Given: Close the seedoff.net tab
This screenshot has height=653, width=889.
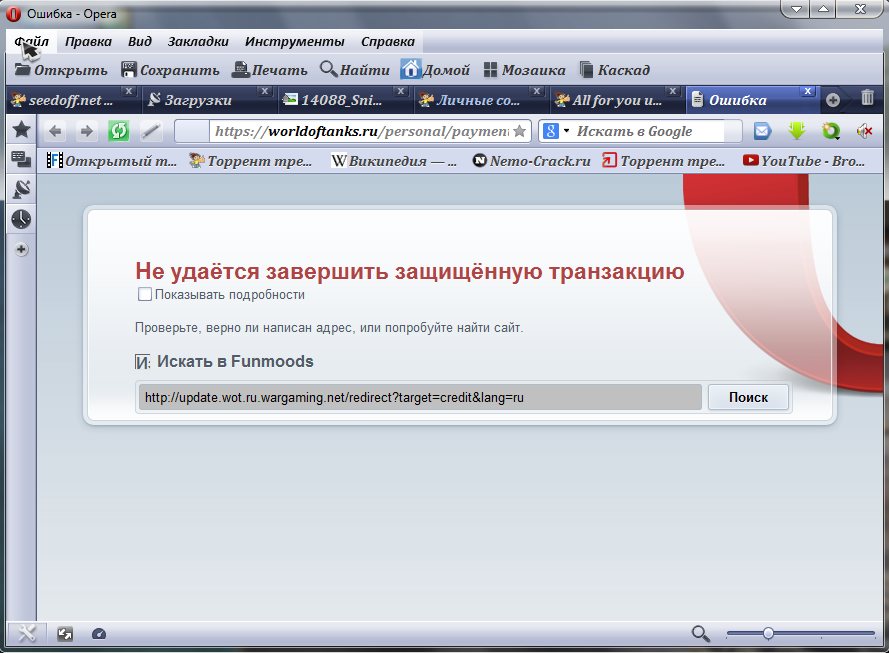Looking at the screenshot, I should tap(129, 91).
